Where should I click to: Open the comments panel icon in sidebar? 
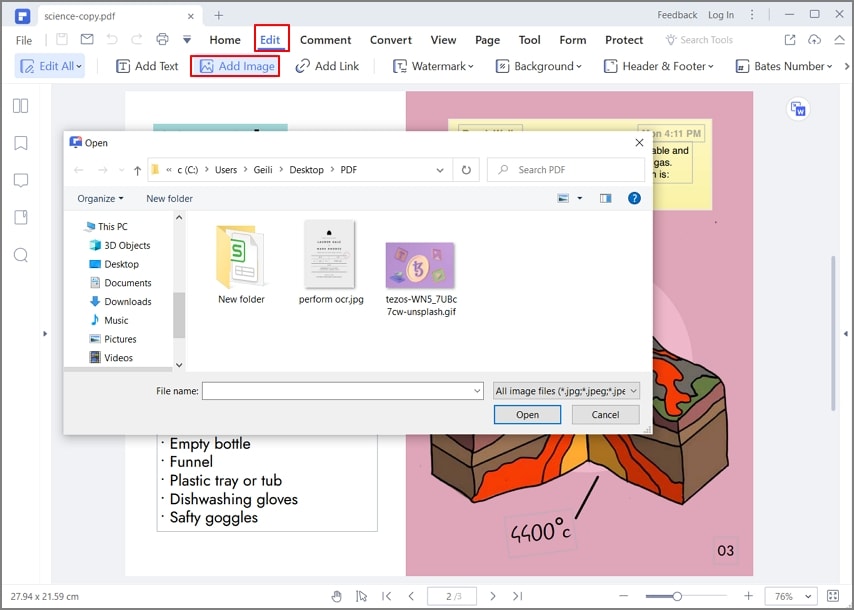[21, 180]
